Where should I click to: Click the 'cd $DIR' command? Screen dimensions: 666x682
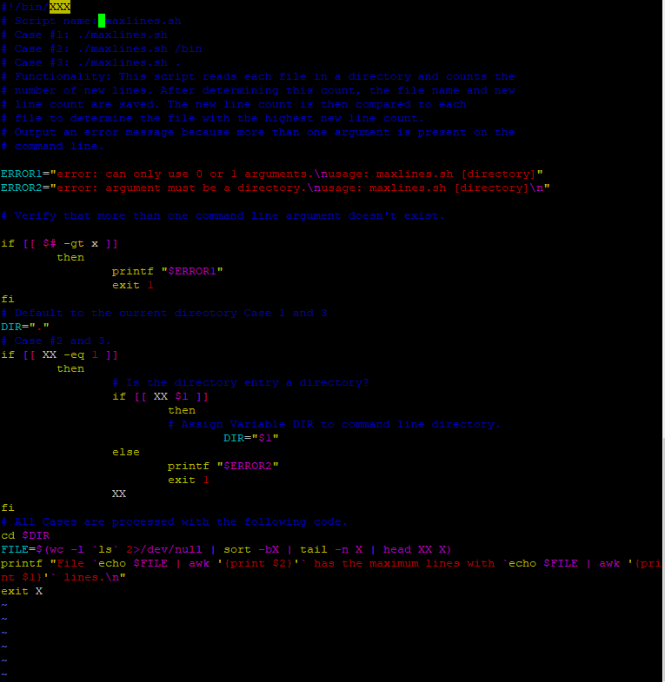tap(25, 535)
